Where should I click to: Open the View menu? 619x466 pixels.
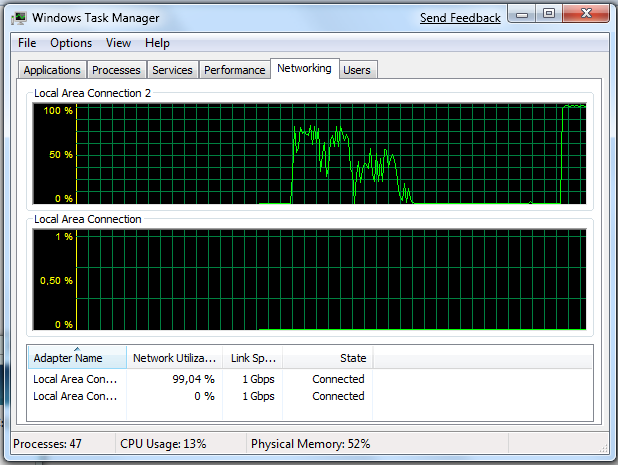[118, 43]
